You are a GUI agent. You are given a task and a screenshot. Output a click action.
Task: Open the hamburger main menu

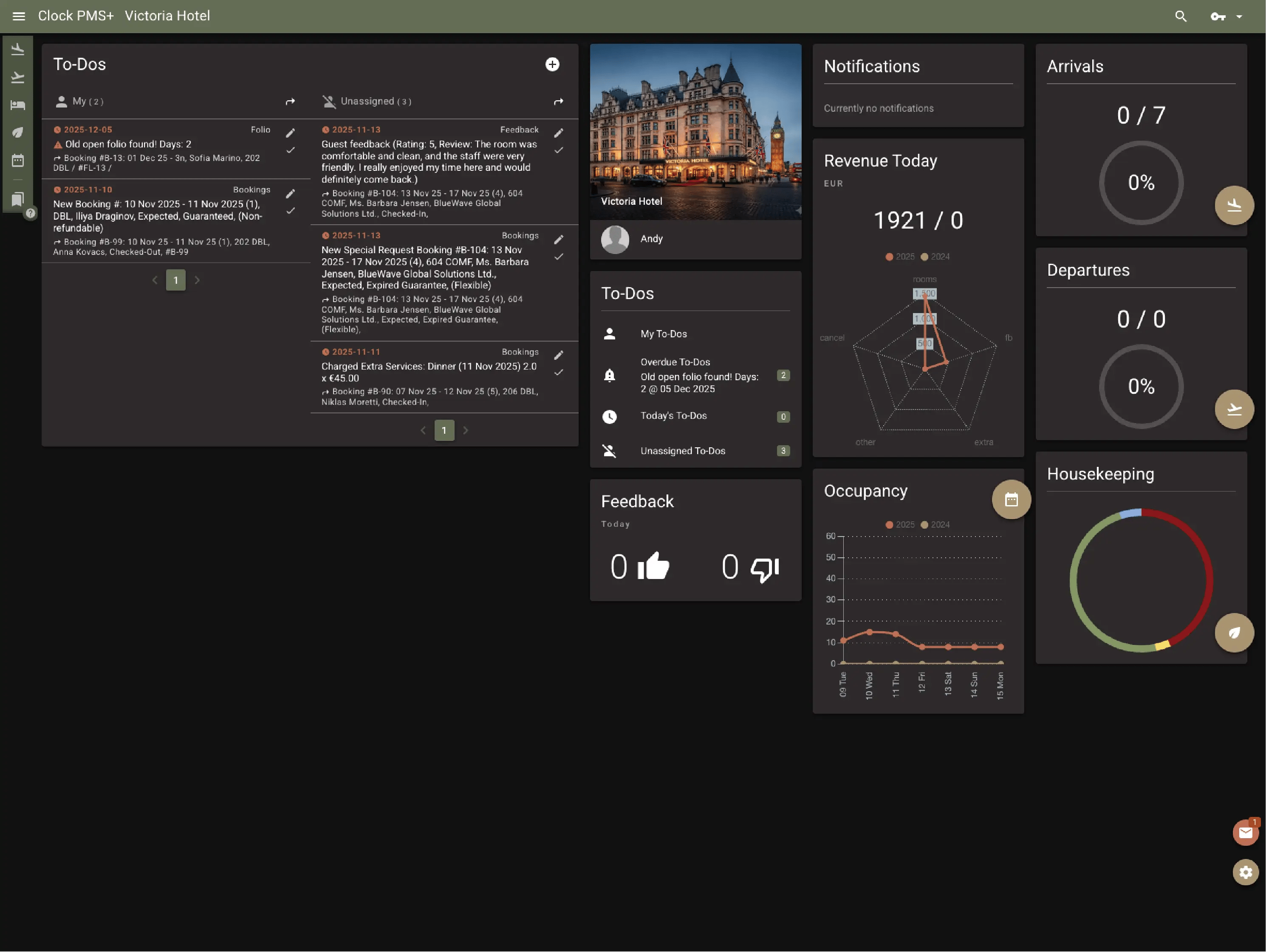click(x=18, y=16)
